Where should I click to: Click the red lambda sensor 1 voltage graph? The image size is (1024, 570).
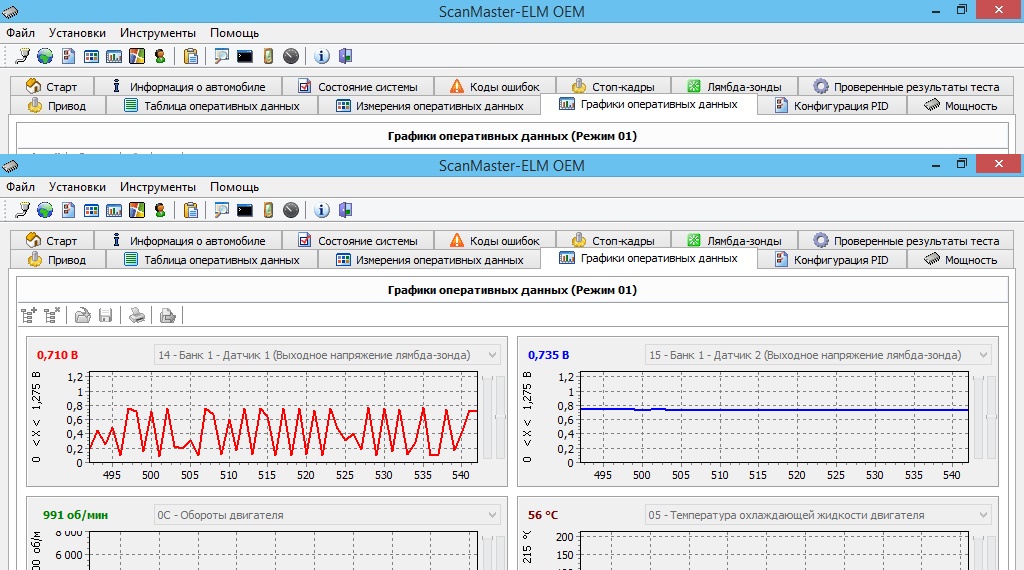[284, 417]
